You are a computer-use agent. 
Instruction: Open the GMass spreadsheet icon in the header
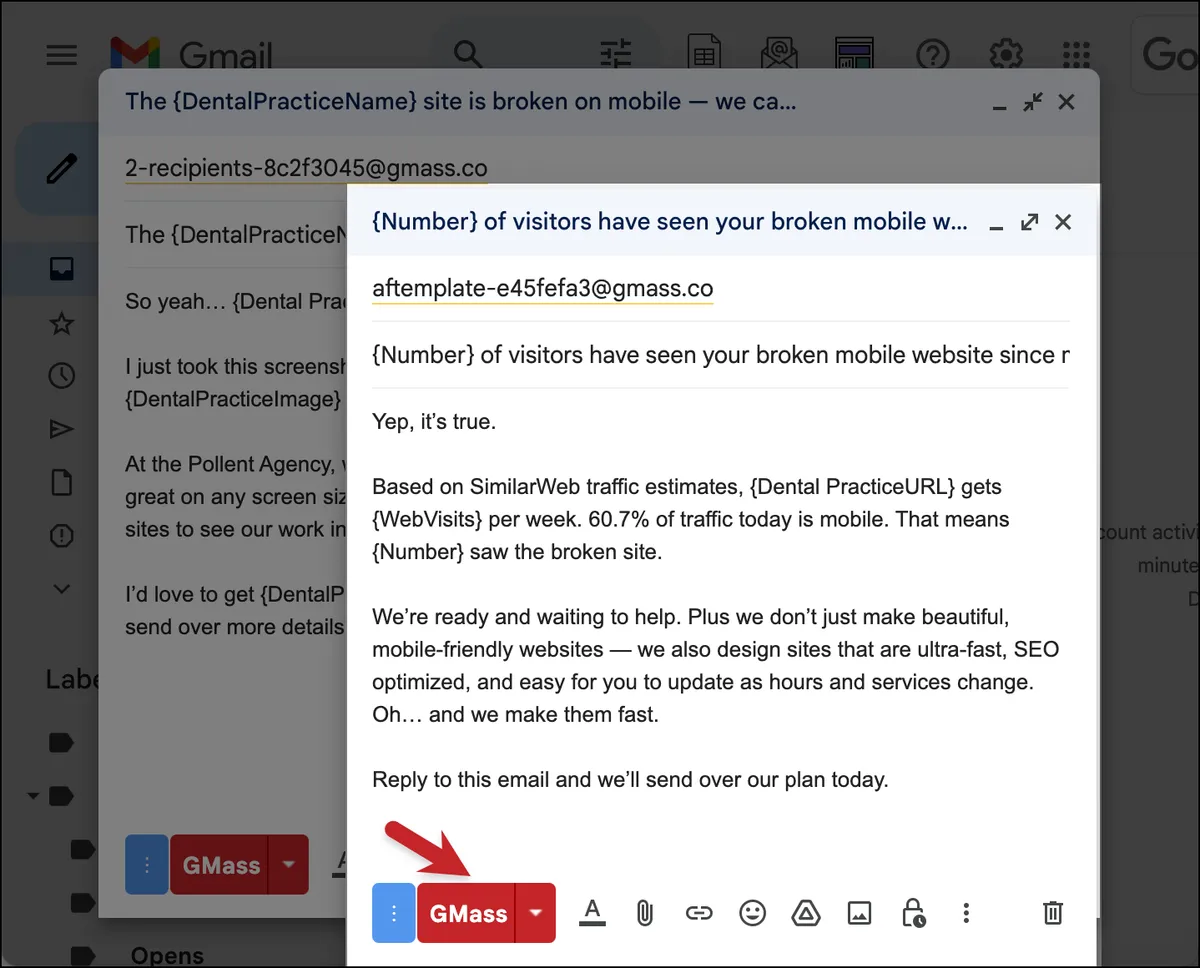click(705, 54)
